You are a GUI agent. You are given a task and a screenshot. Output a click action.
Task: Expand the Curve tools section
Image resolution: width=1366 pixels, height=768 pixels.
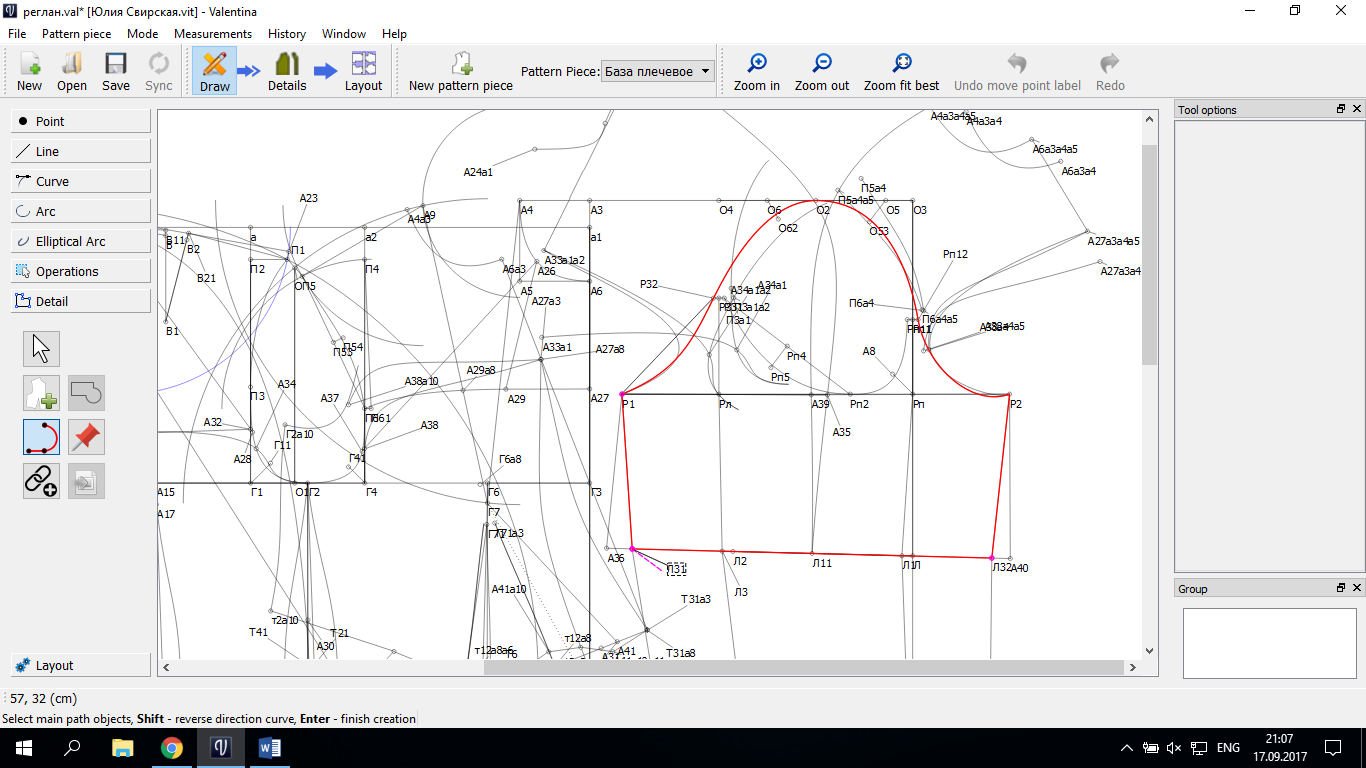point(81,181)
